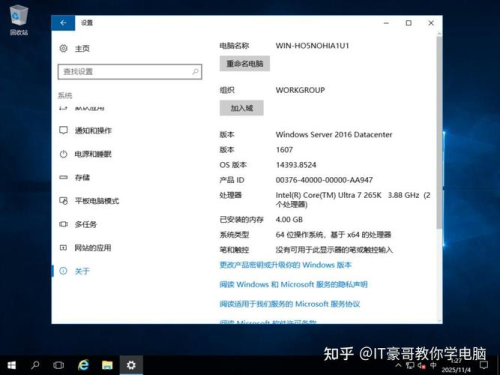
Task: Click the 存储 storage drive icon
Action: click(x=63, y=177)
